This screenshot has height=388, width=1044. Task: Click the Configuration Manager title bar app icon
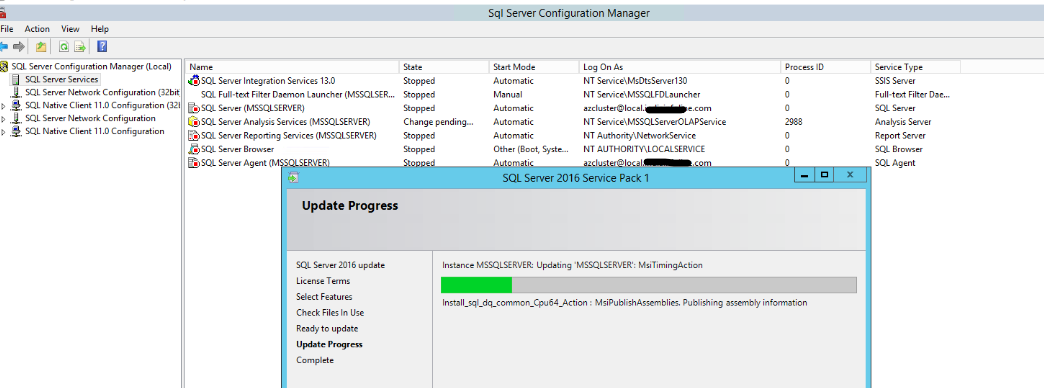(x=3, y=13)
